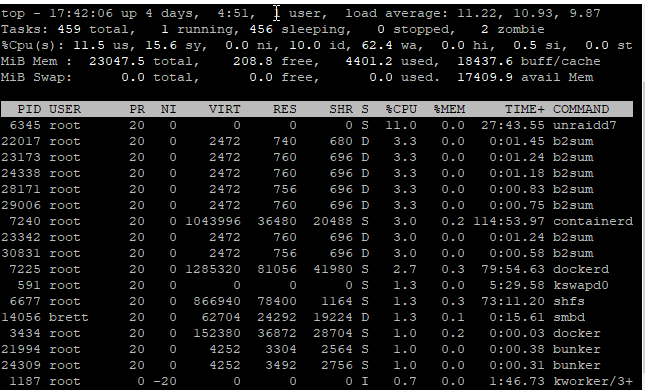Select the kworker/3+ command name
The height and width of the screenshot is (390, 645).
[x=593, y=382]
